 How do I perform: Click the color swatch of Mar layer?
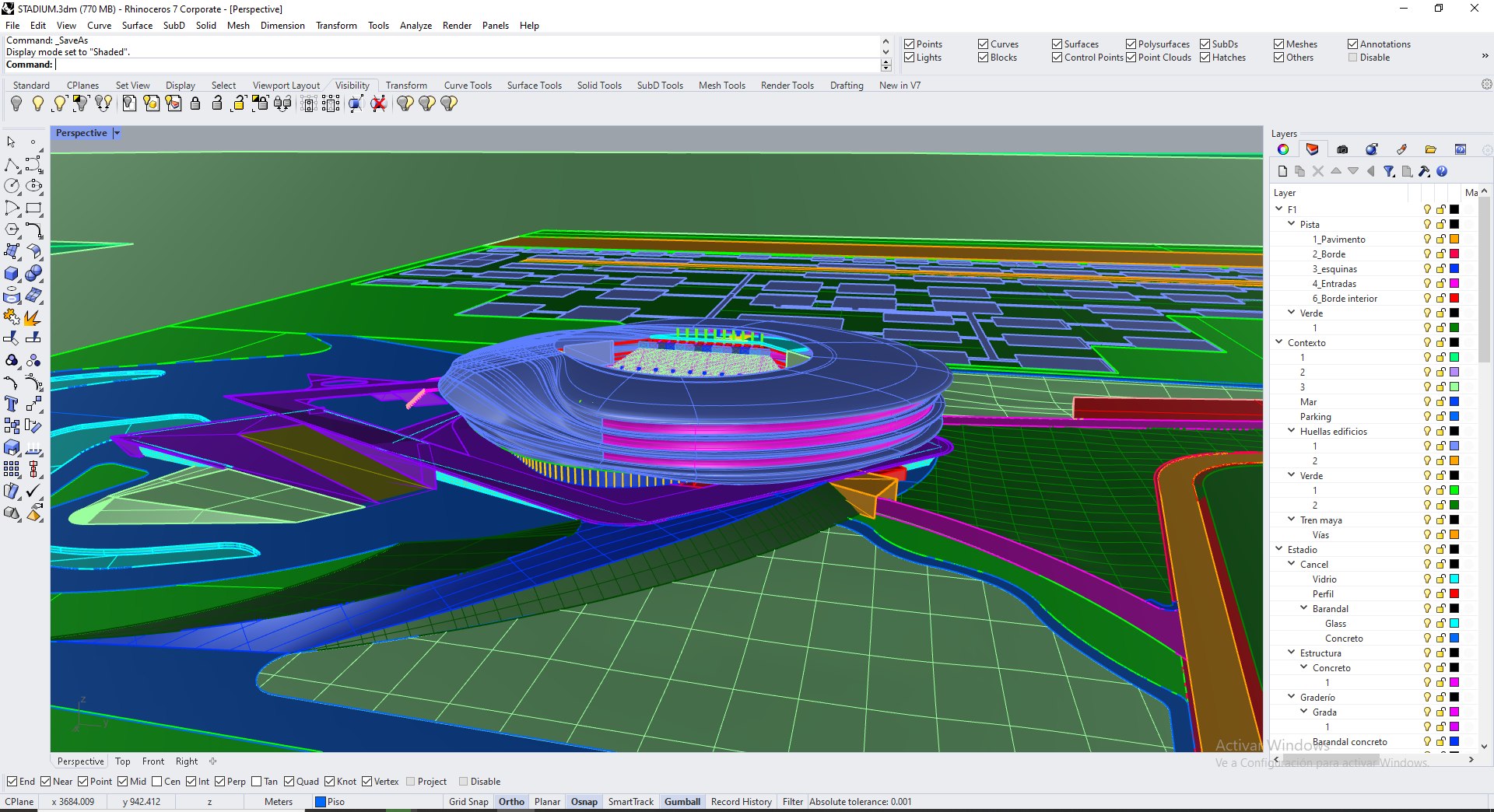pos(1454,402)
